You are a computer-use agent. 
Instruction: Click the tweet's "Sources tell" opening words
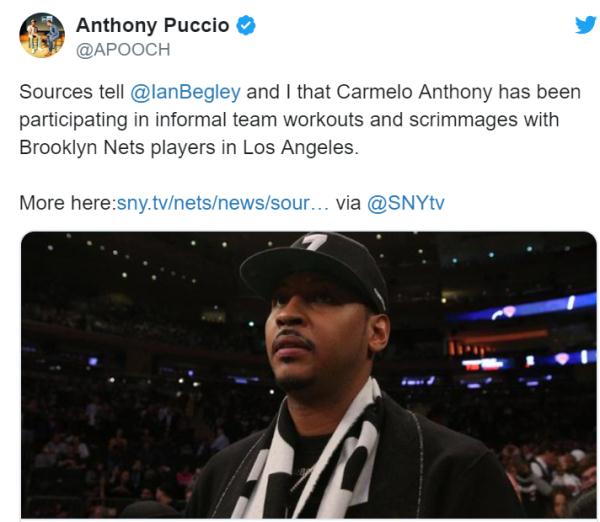72,92
